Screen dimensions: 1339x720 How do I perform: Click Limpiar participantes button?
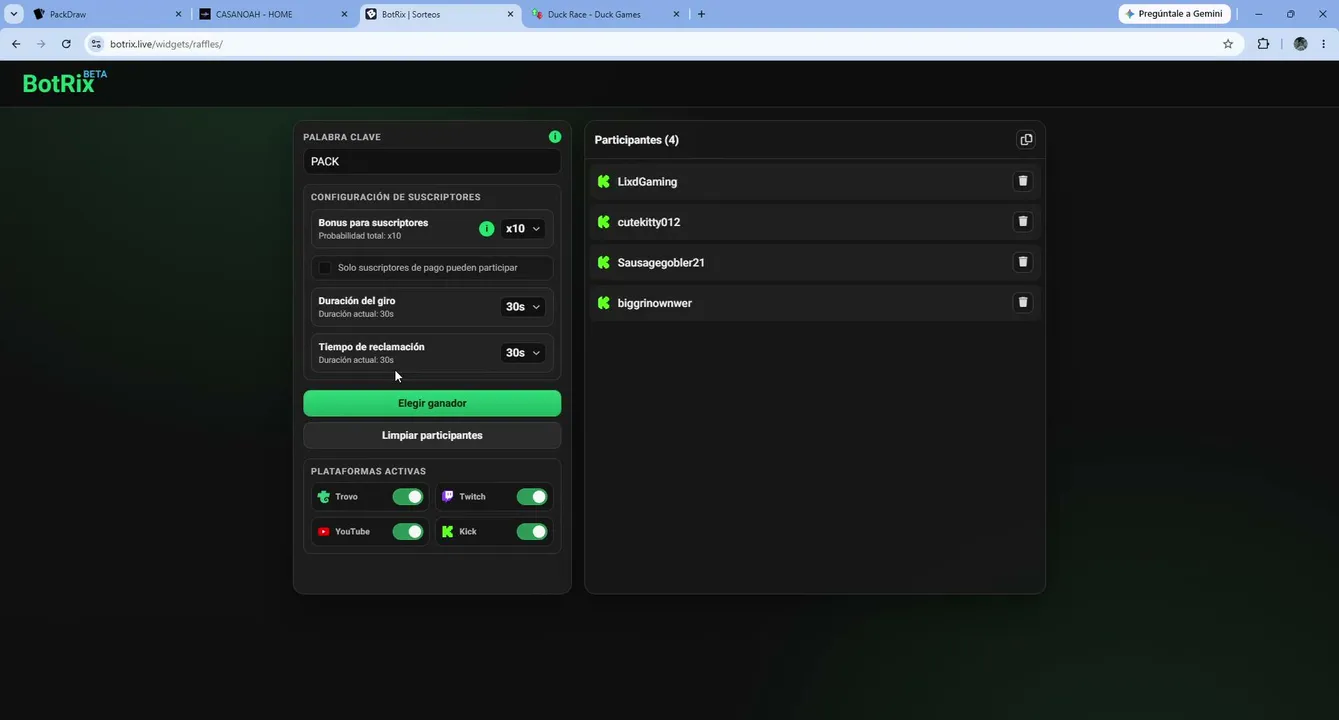[x=432, y=435]
